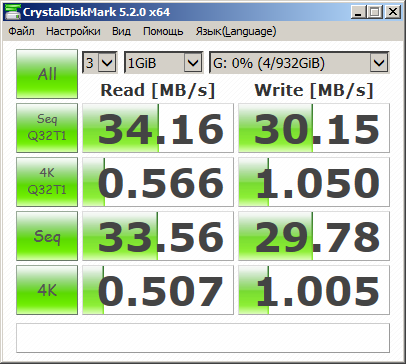Open the Файл menu
Screen dimensions: 406x364
point(21,31)
